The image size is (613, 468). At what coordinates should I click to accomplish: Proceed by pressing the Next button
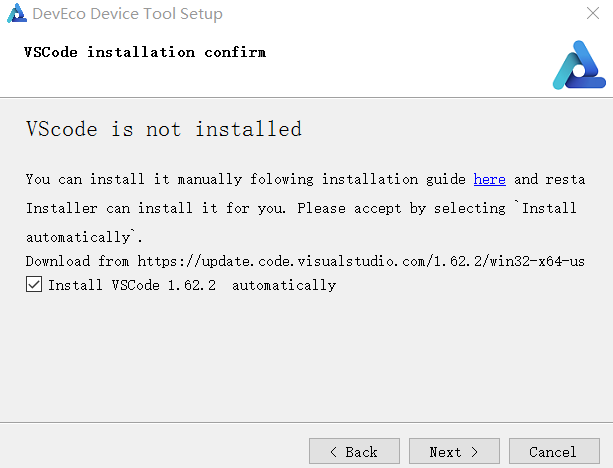click(454, 452)
